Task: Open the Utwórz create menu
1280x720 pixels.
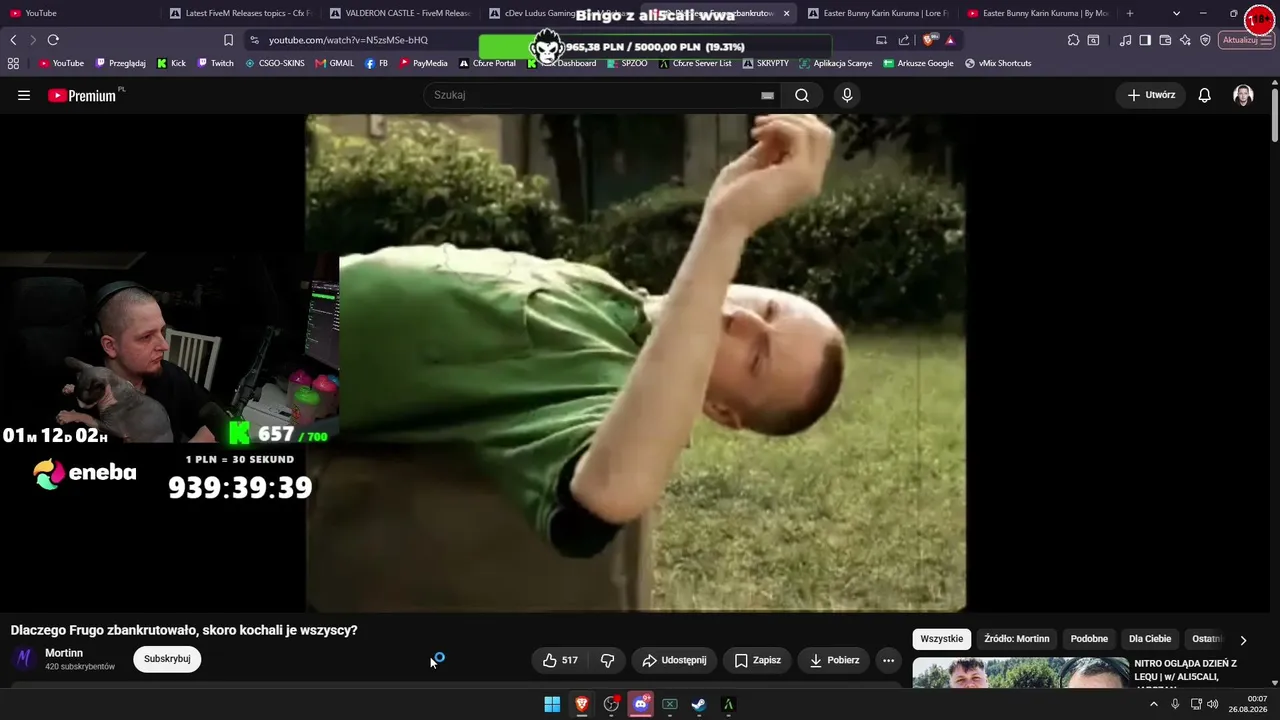Action: click(1151, 95)
